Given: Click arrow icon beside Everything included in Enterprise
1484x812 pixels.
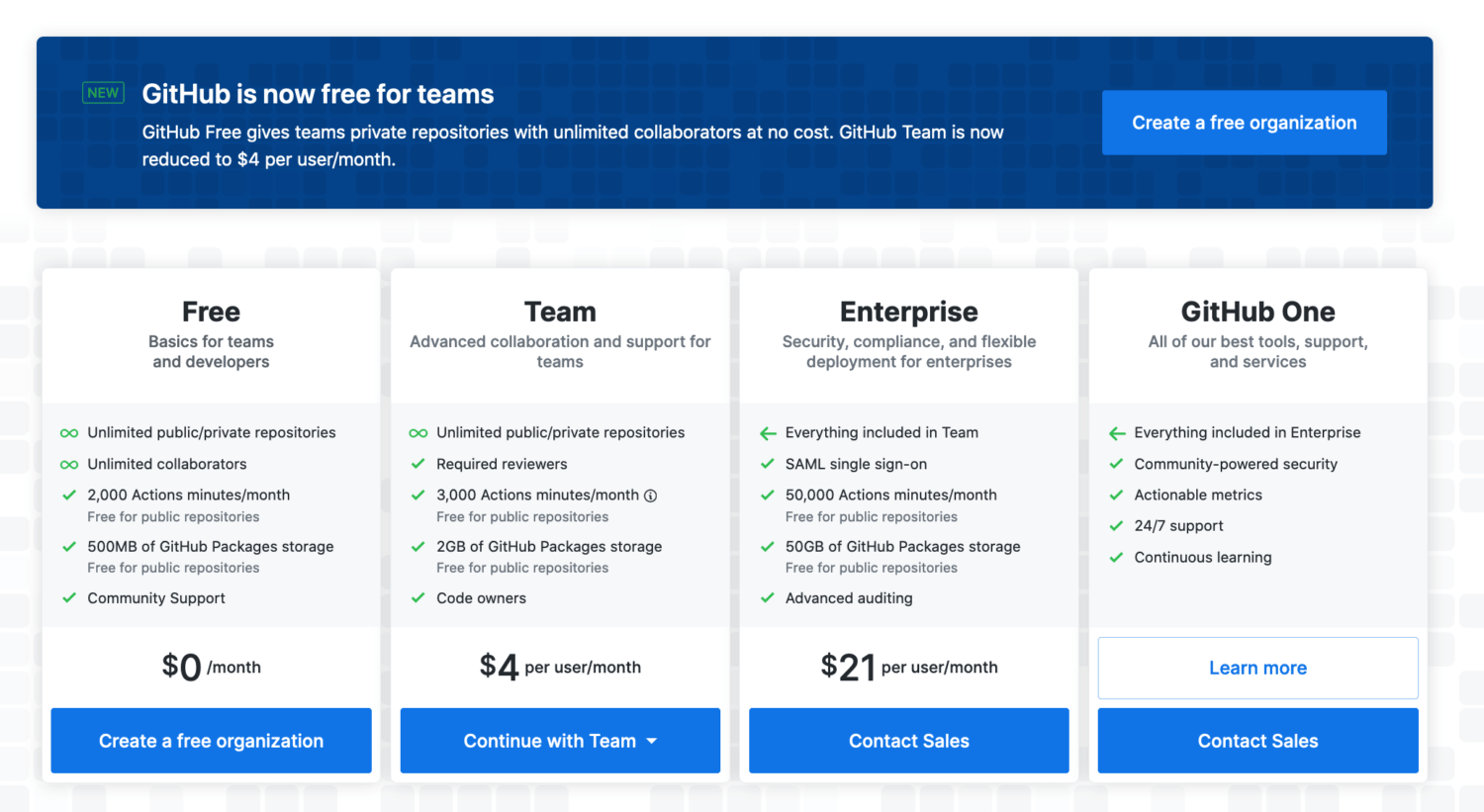Looking at the screenshot, I should [1117, 433].
